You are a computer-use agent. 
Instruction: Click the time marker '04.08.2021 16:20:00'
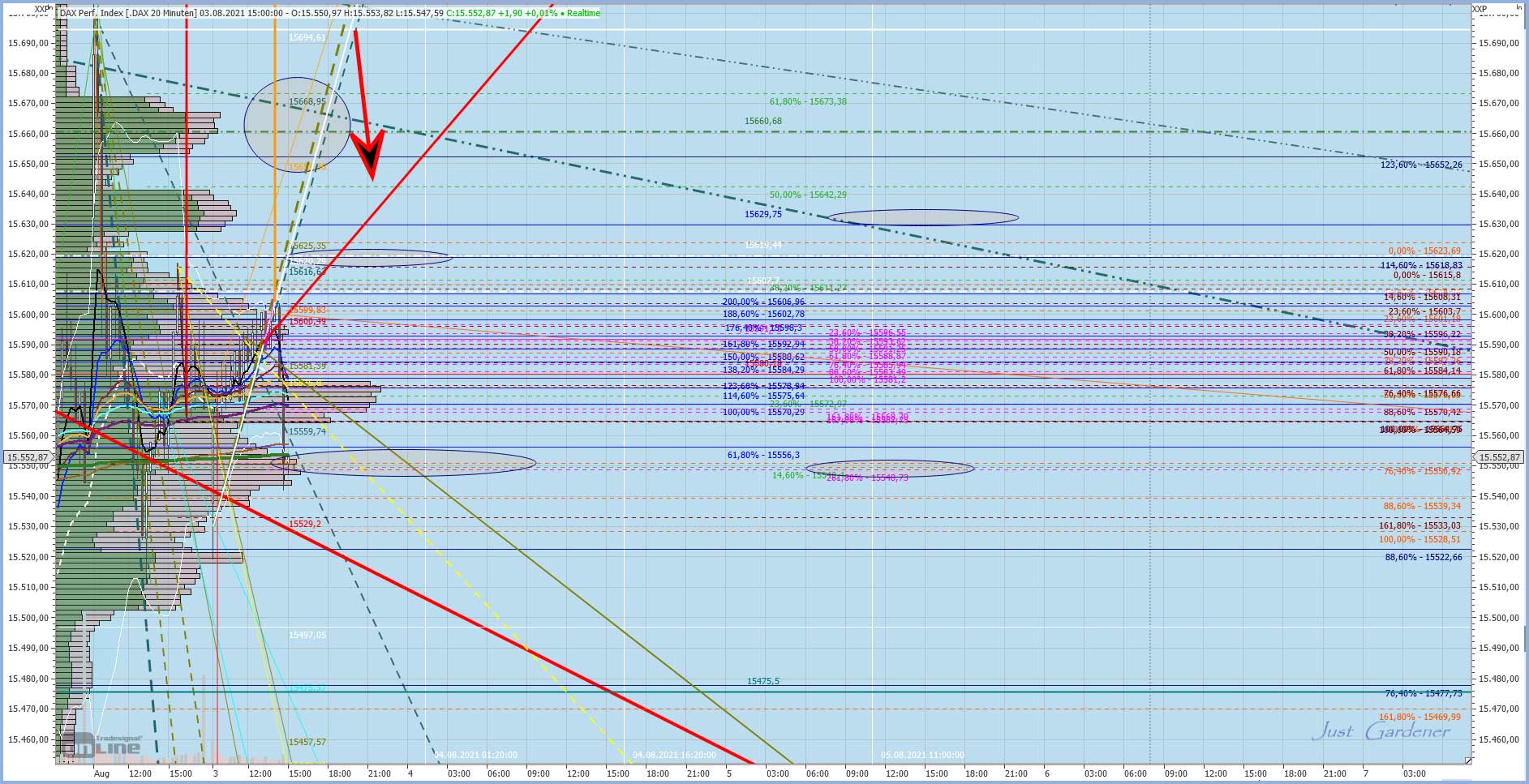click(x=674, y=755)
